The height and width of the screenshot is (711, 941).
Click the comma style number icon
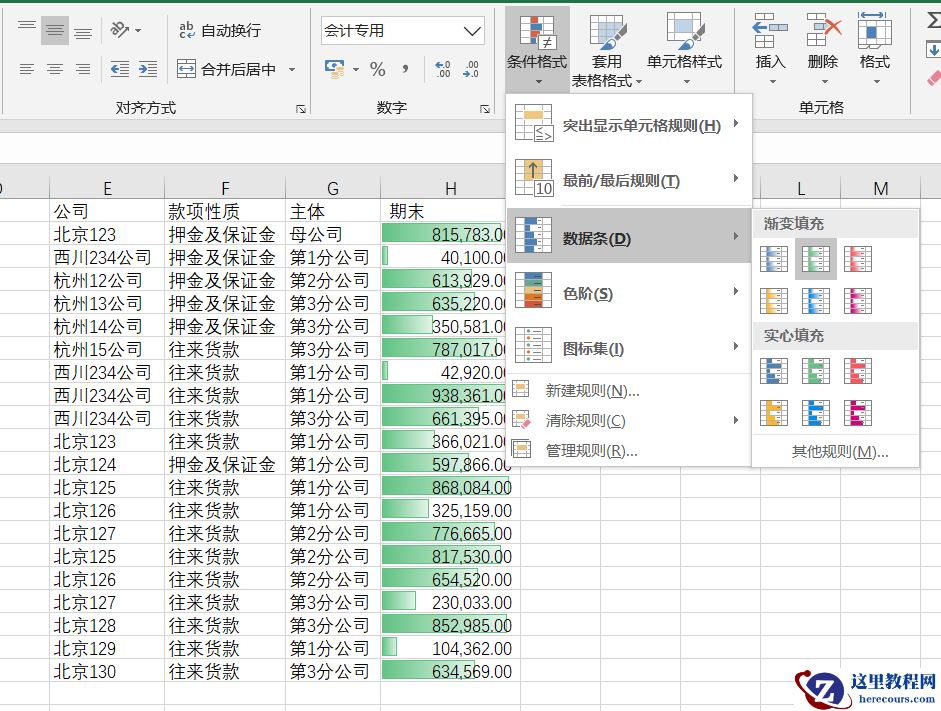405,69
